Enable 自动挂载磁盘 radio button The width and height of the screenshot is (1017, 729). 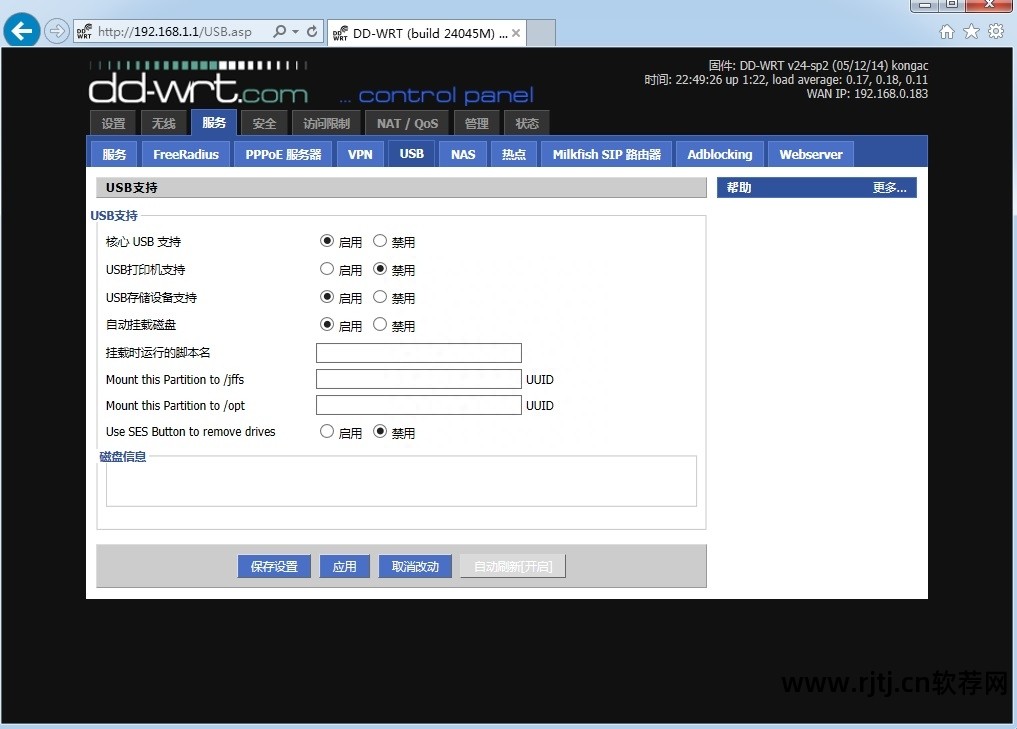coord(327,324)
